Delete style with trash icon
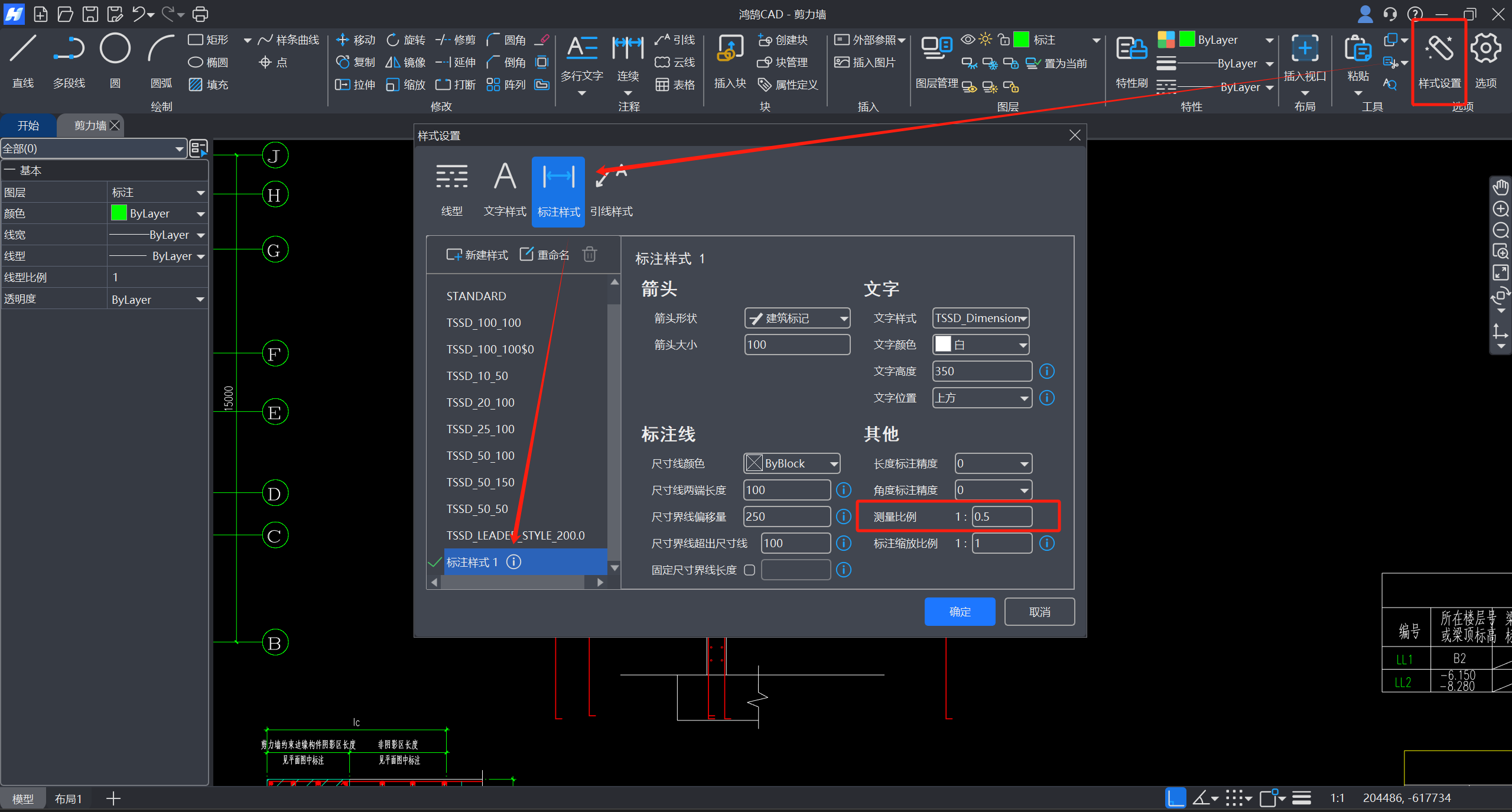Image resolution: width=1512 pixels, height=812 pixels. pos(589,255)
